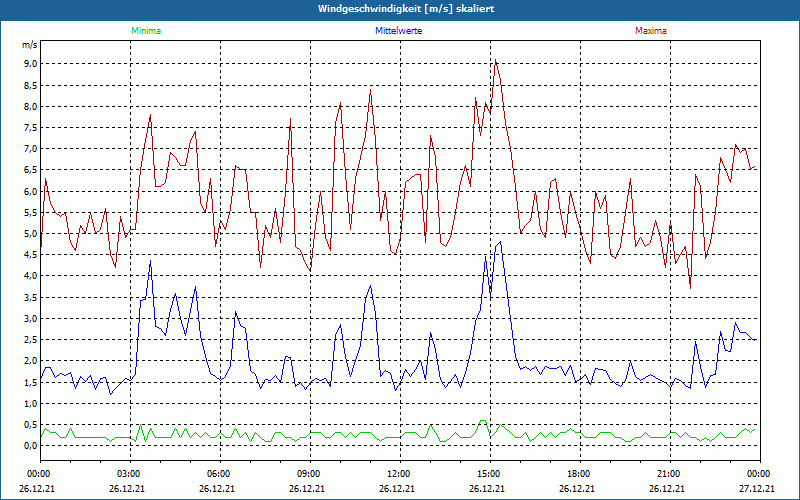Viewport: 800px width, 500px height.
Task: Click the 21:00 time label on the x-axis
Action: coord(670,474)
